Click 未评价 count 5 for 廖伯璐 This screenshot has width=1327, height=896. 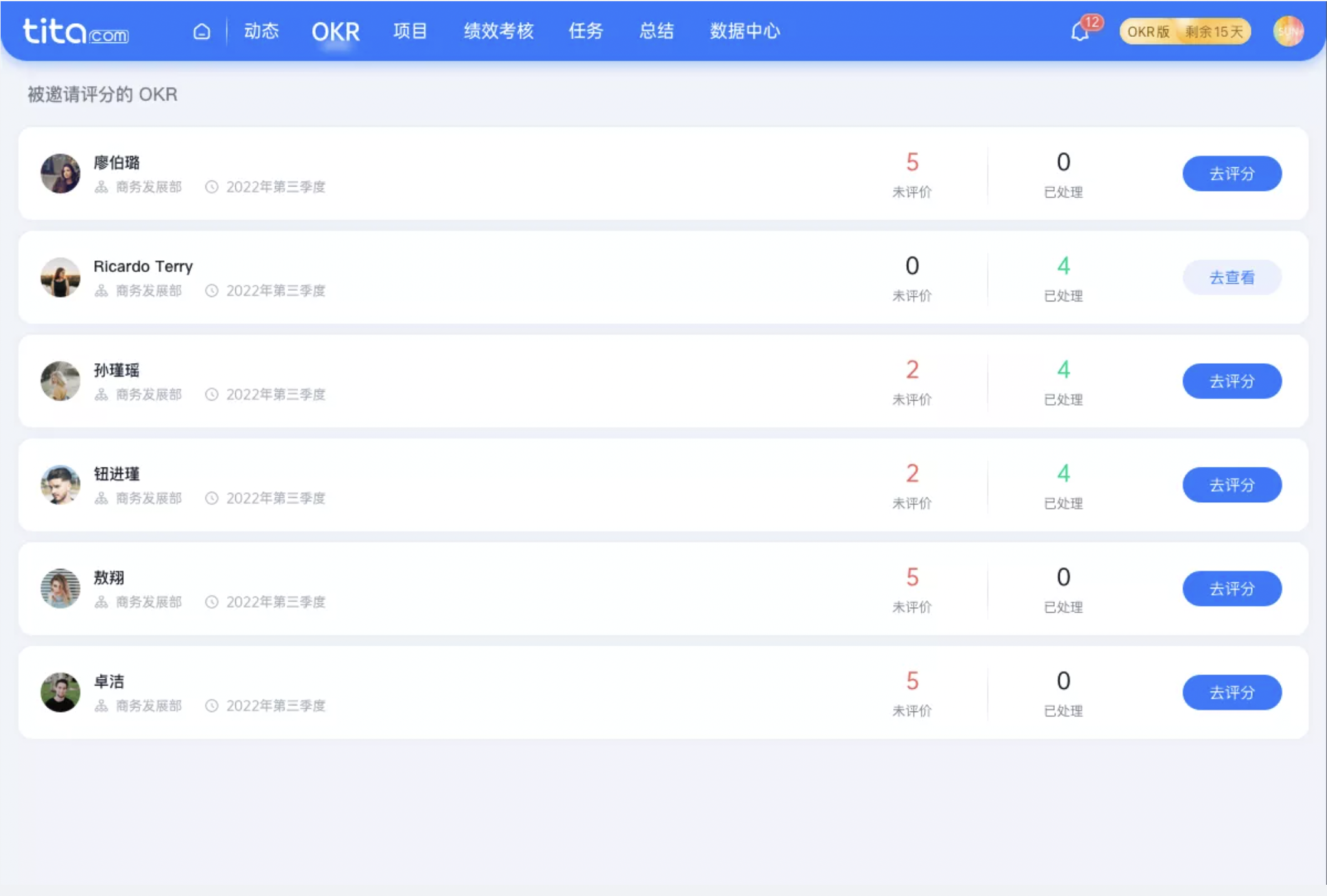pyautogui.click(x=912, y=162)
